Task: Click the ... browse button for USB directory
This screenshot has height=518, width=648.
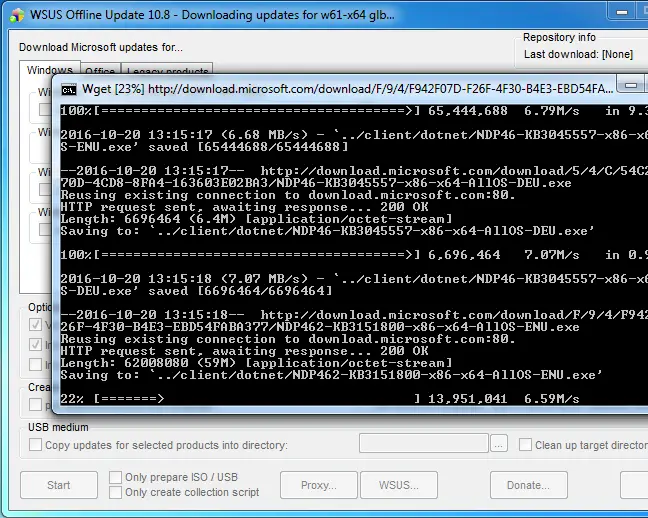Action: 499,445
